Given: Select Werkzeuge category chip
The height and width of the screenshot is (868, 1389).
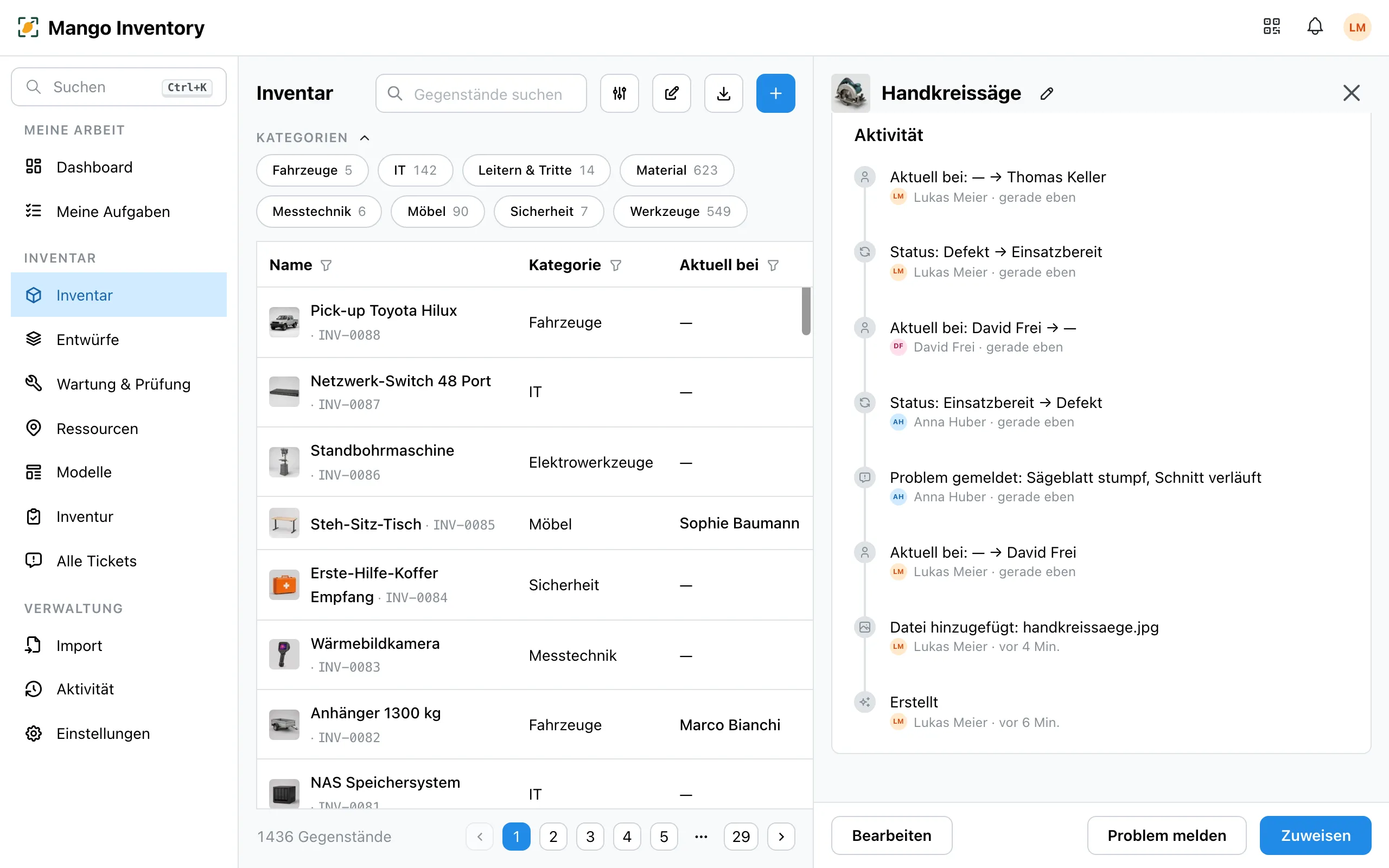Looking at the screenshot, I should tap(680, 211).
